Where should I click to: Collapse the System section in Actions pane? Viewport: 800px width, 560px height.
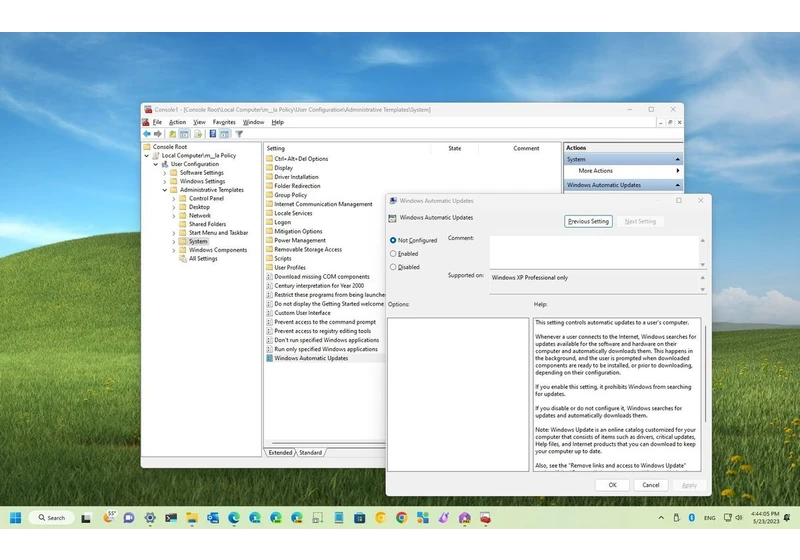click(678, 159)
